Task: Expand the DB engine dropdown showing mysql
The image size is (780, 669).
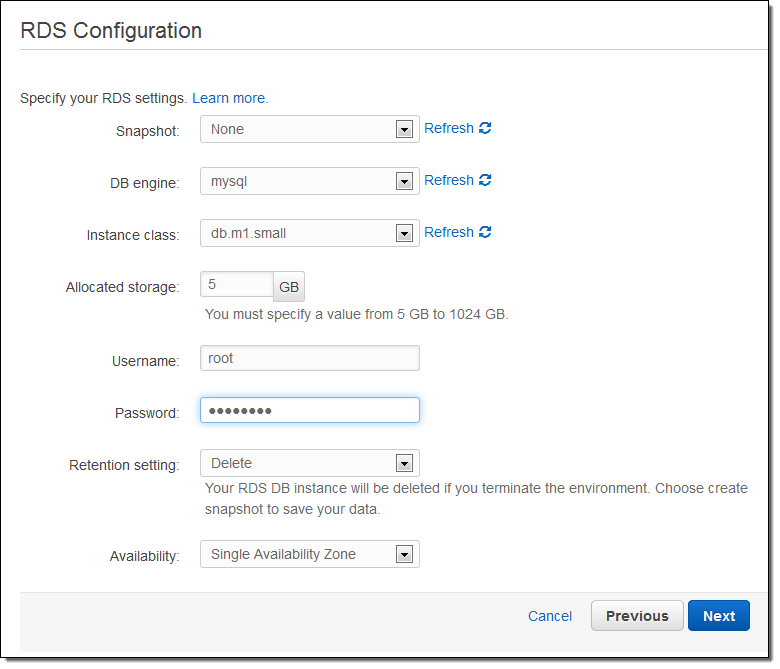Action: point(309,181)
